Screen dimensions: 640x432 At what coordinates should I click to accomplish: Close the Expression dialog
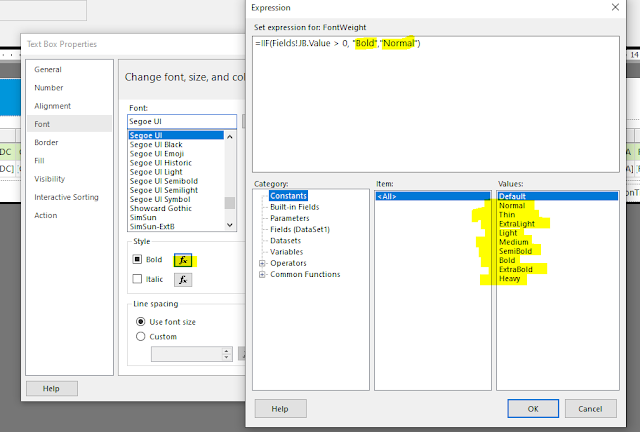click(615, 7)
